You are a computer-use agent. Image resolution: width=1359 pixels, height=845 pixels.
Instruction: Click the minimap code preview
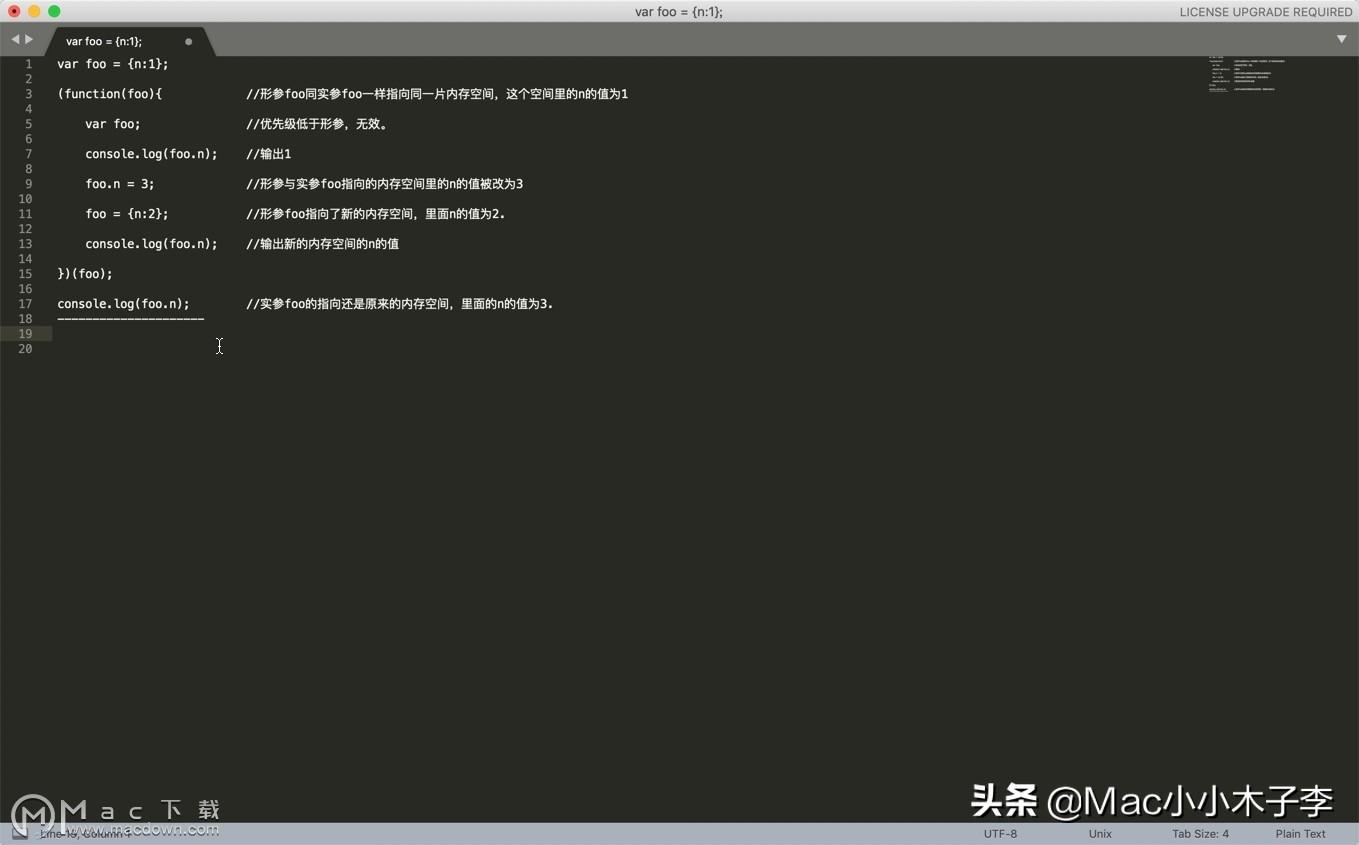click(x=1246, y=75)
